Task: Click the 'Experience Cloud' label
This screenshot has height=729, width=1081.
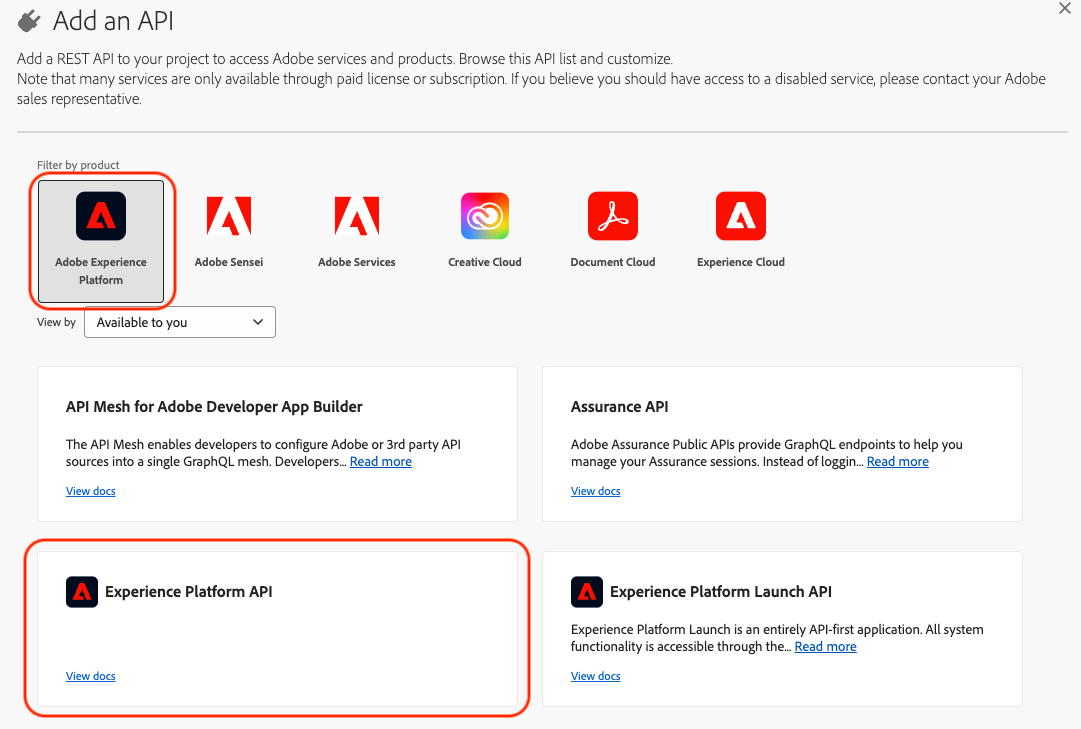Action: click(x=740, y=262)
